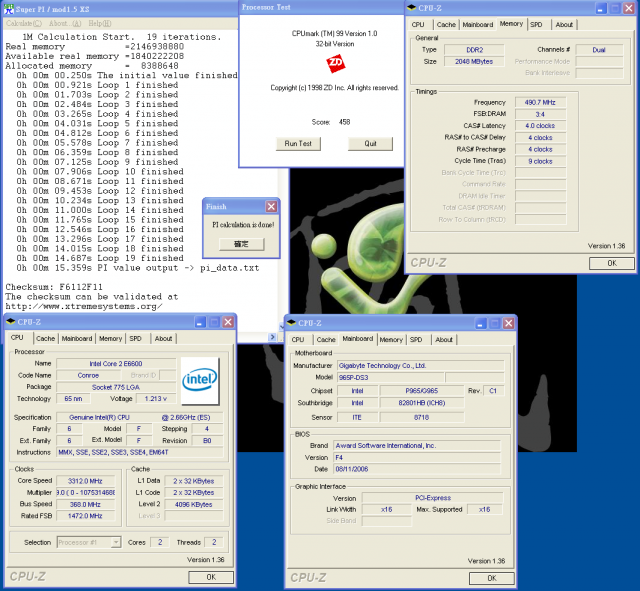
Task: Run Test in Processor Test window
Action: tap(298, 144)
